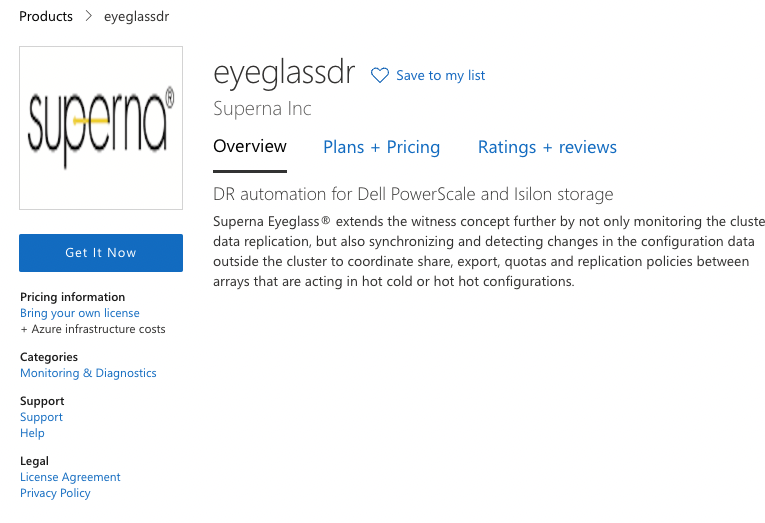This screenshot has height=523, width=765.
Task: Open the Ratings + reviews tab
Action: (x=547, y=147)
